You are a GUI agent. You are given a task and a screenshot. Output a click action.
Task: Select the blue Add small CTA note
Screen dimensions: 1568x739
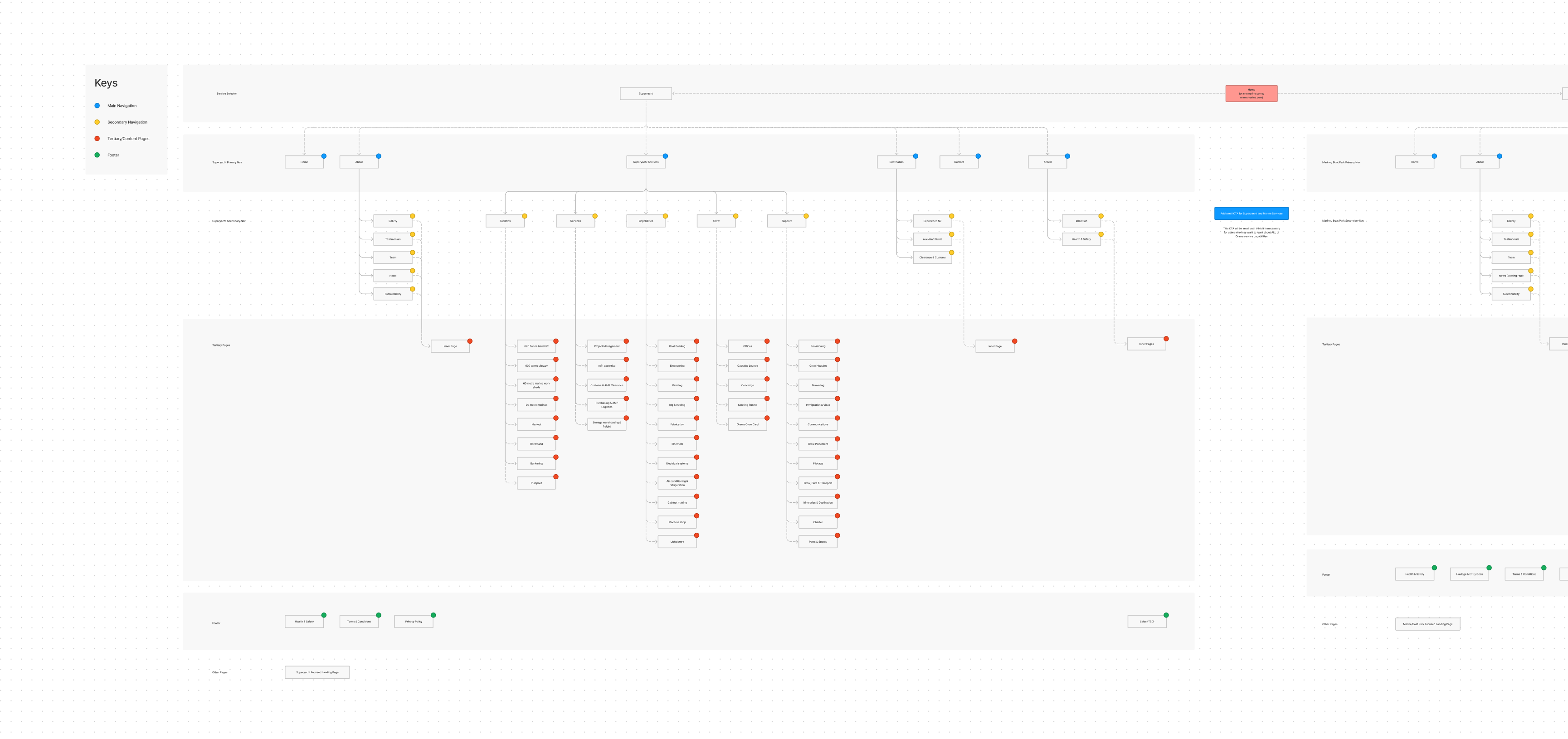[1251, 214]
